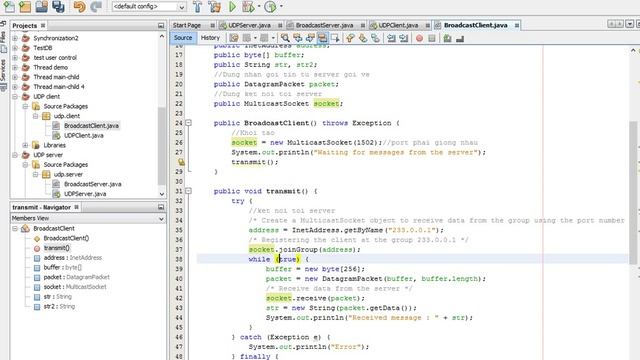Jump to Last Edit location icon
The width and height of the screenshot is (640, 360).
tap(234, 38)
